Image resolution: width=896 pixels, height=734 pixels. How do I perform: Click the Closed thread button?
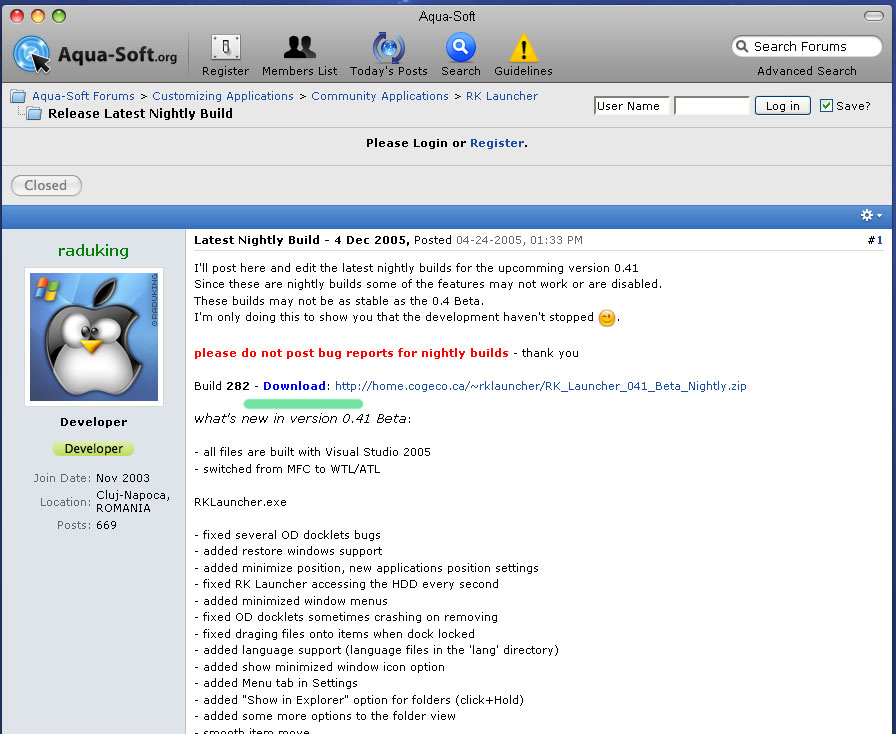46,185
